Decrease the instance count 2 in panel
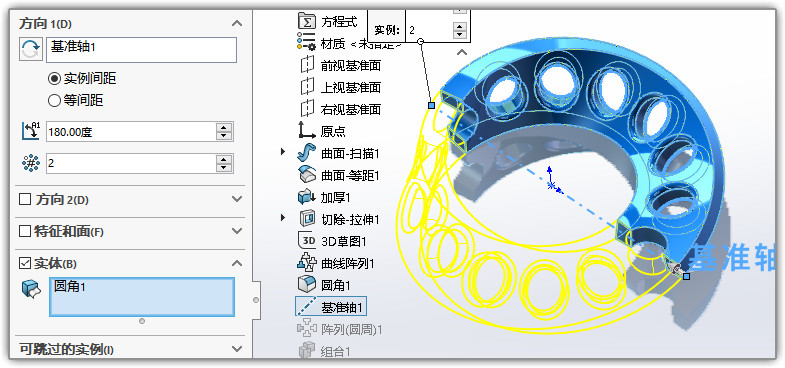 (x=224, y=168)
